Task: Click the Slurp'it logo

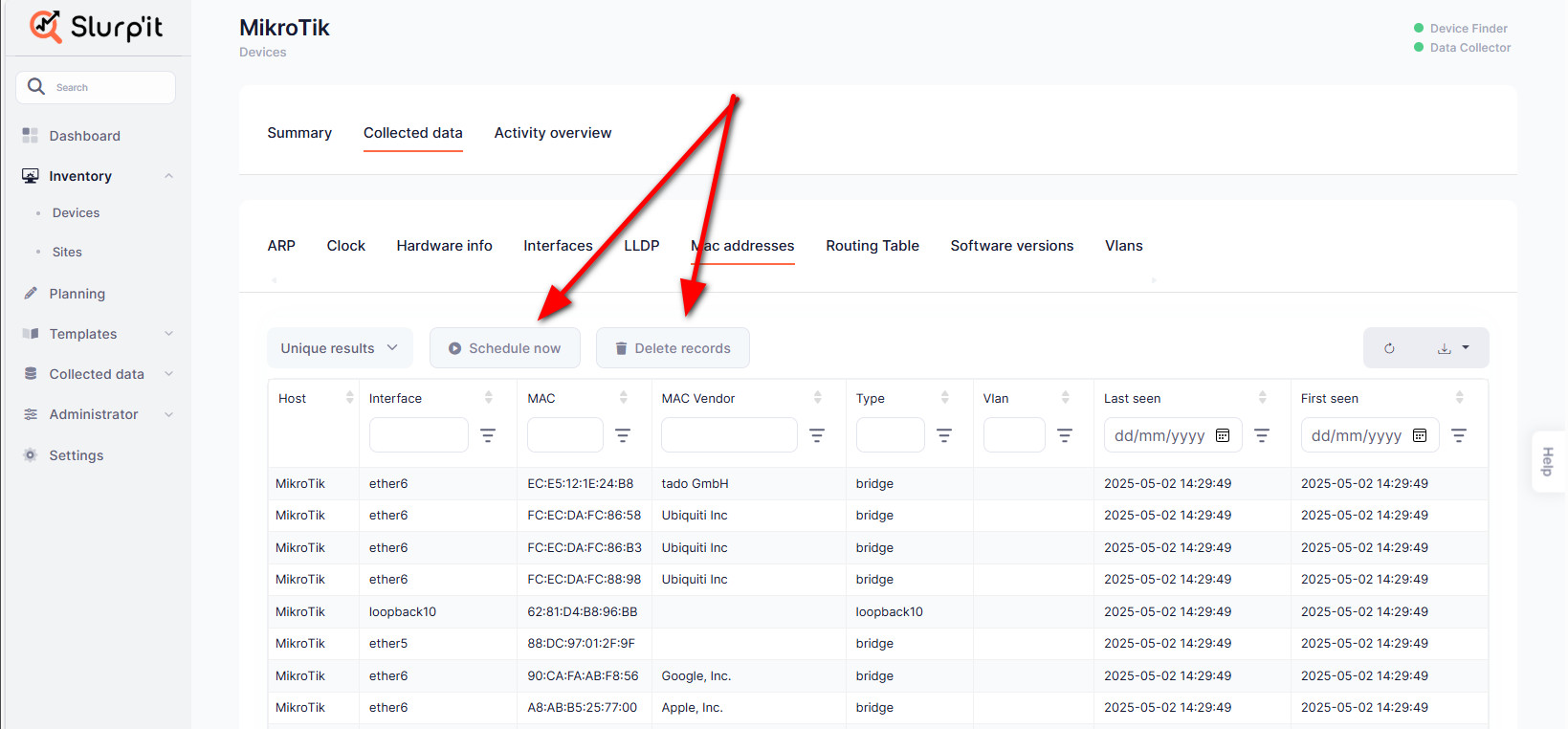Action: tap(96, 27)
